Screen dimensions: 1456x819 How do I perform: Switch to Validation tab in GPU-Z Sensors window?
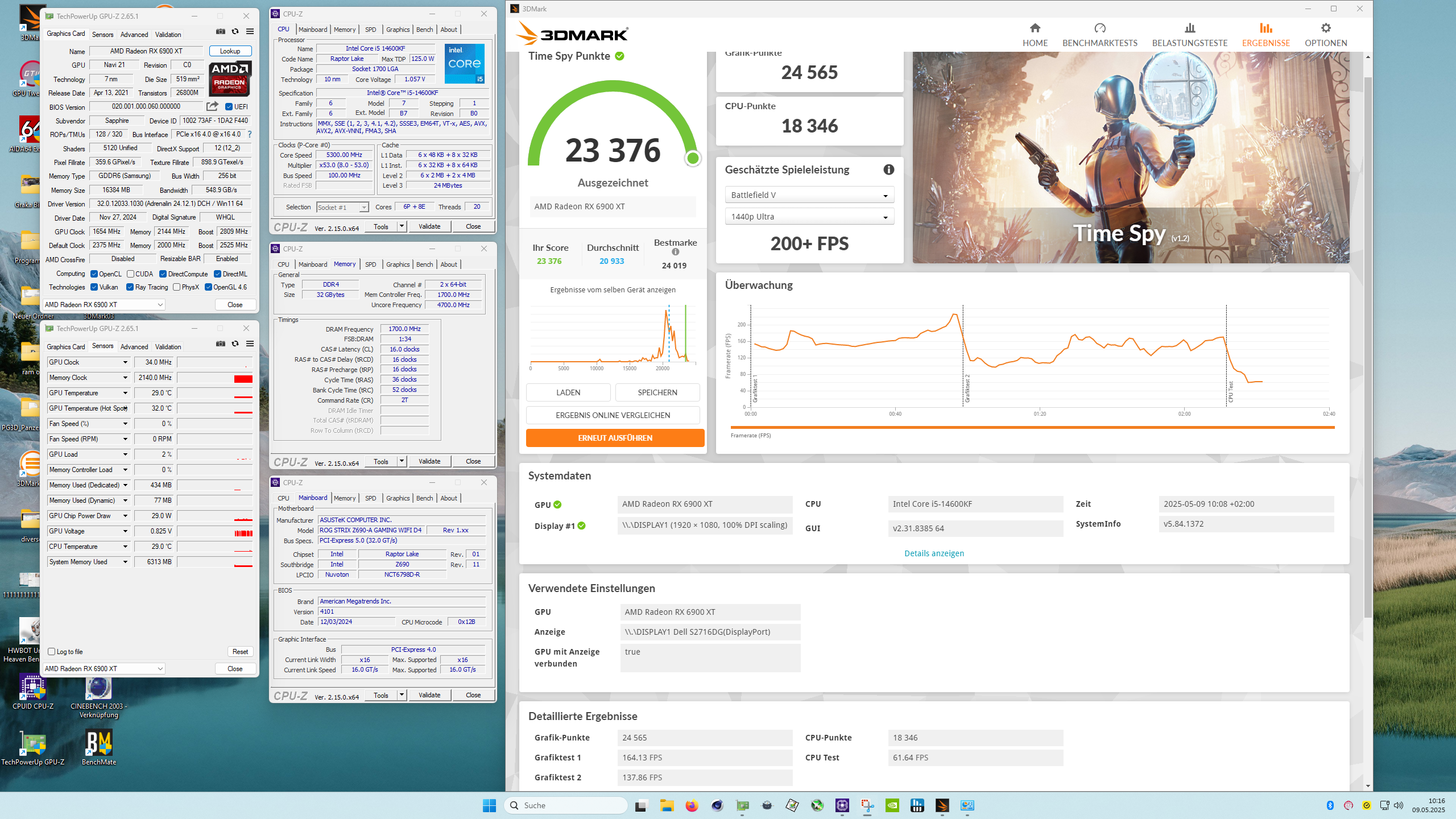tap(168, 347)
